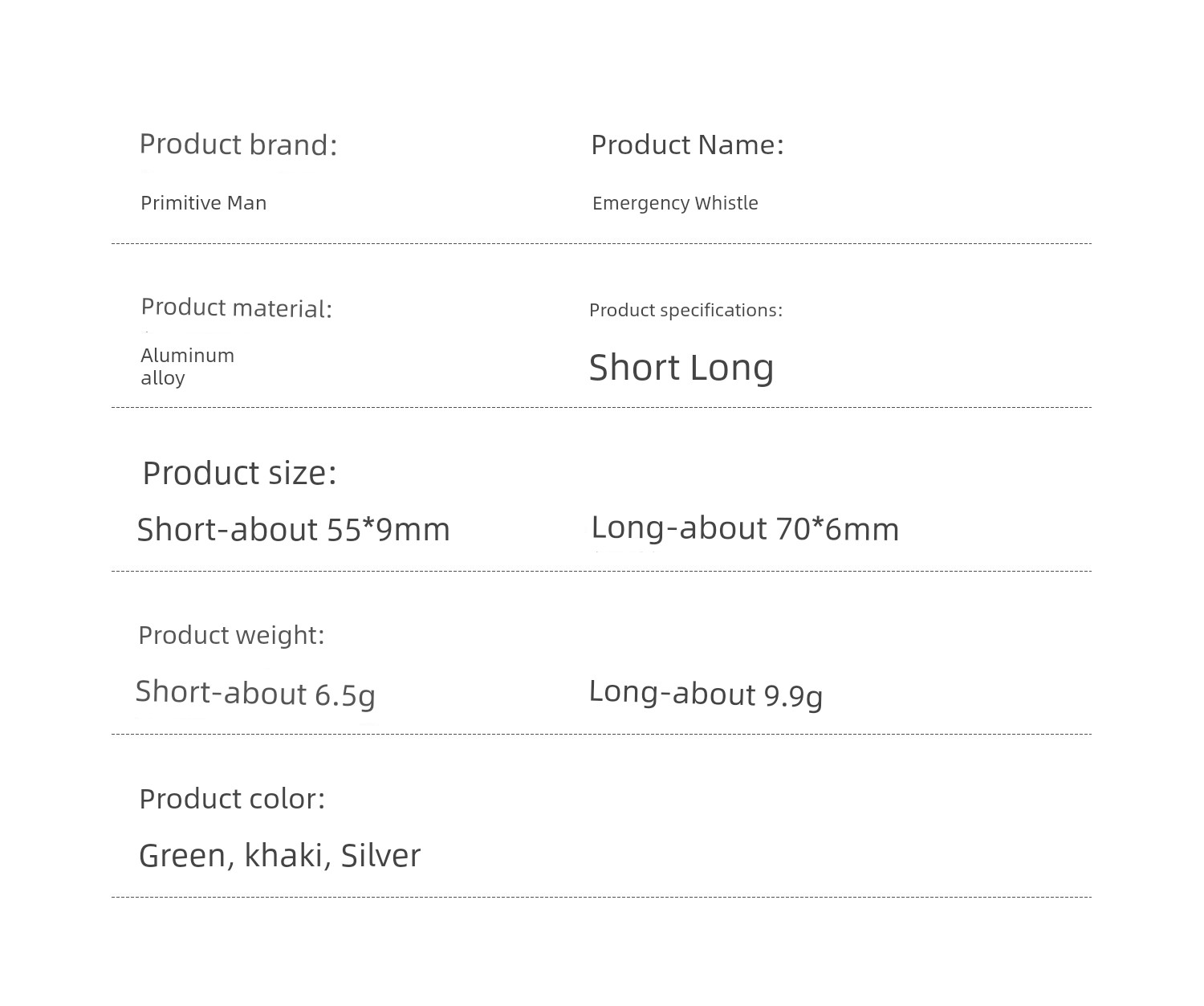
Task: Click the 'Product weight:' label
Action: click(x=231, y=635)
